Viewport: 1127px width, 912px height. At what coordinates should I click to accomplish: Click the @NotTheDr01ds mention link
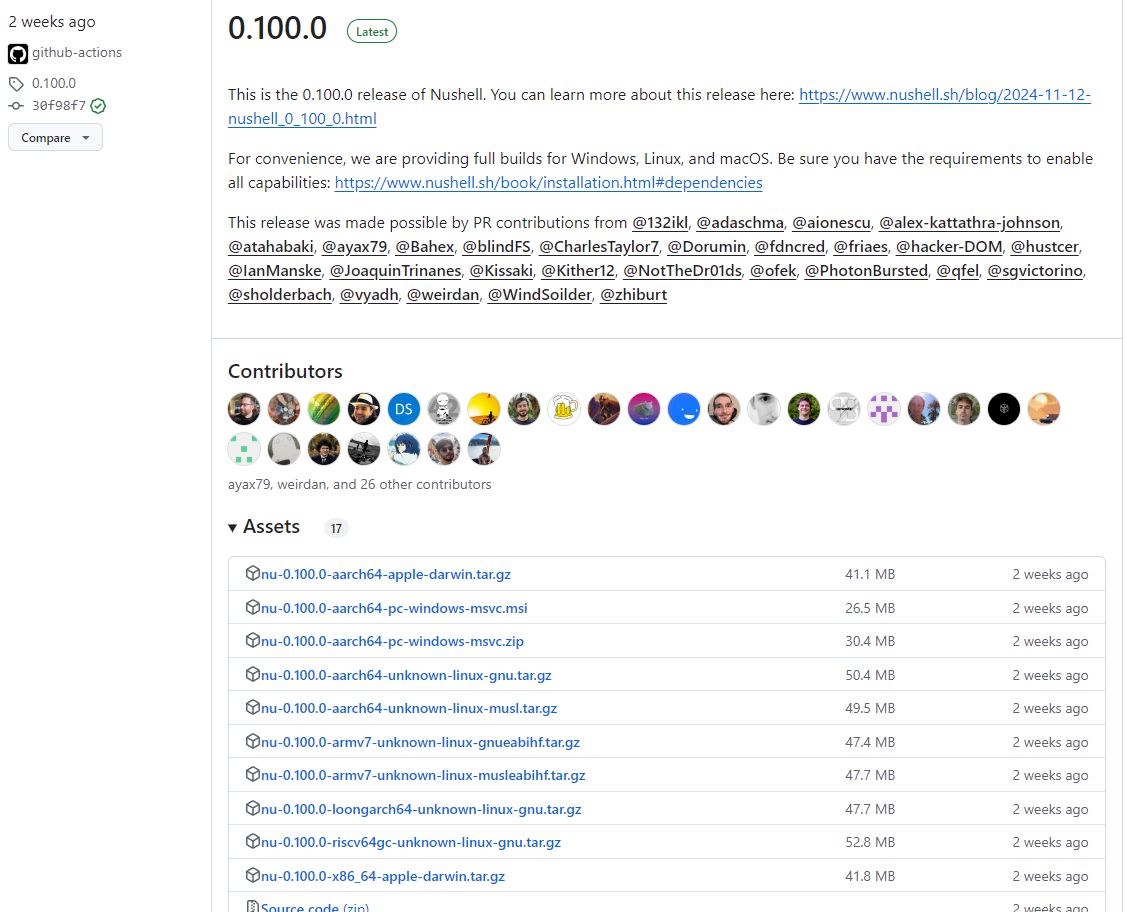pos(682,270)
